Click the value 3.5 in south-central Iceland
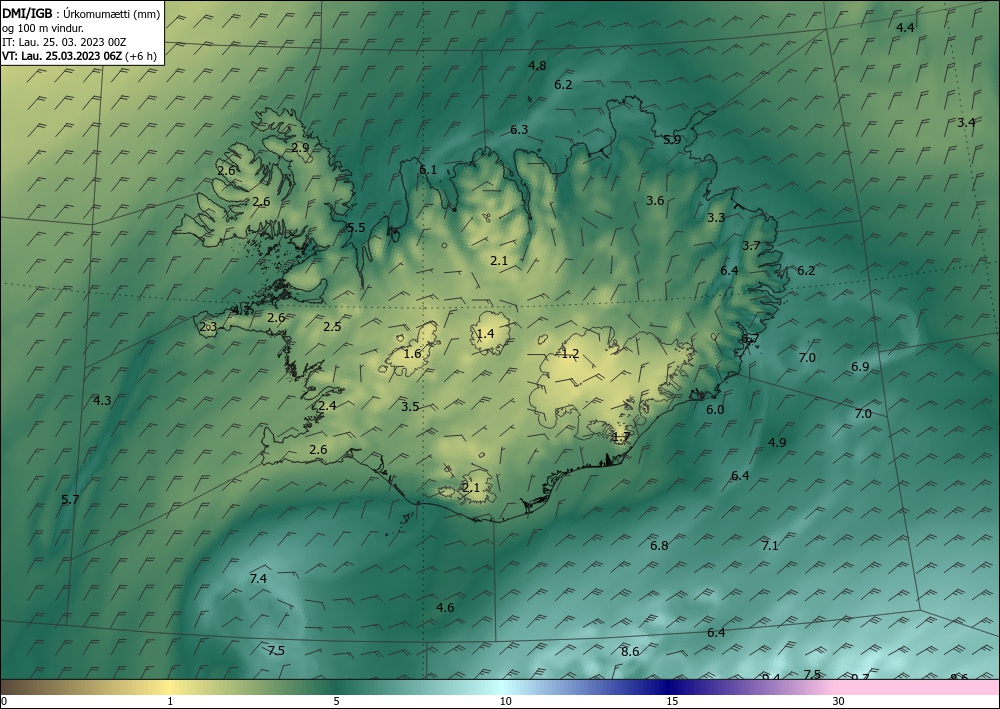 pyautogui.click(x=410, y=406)
